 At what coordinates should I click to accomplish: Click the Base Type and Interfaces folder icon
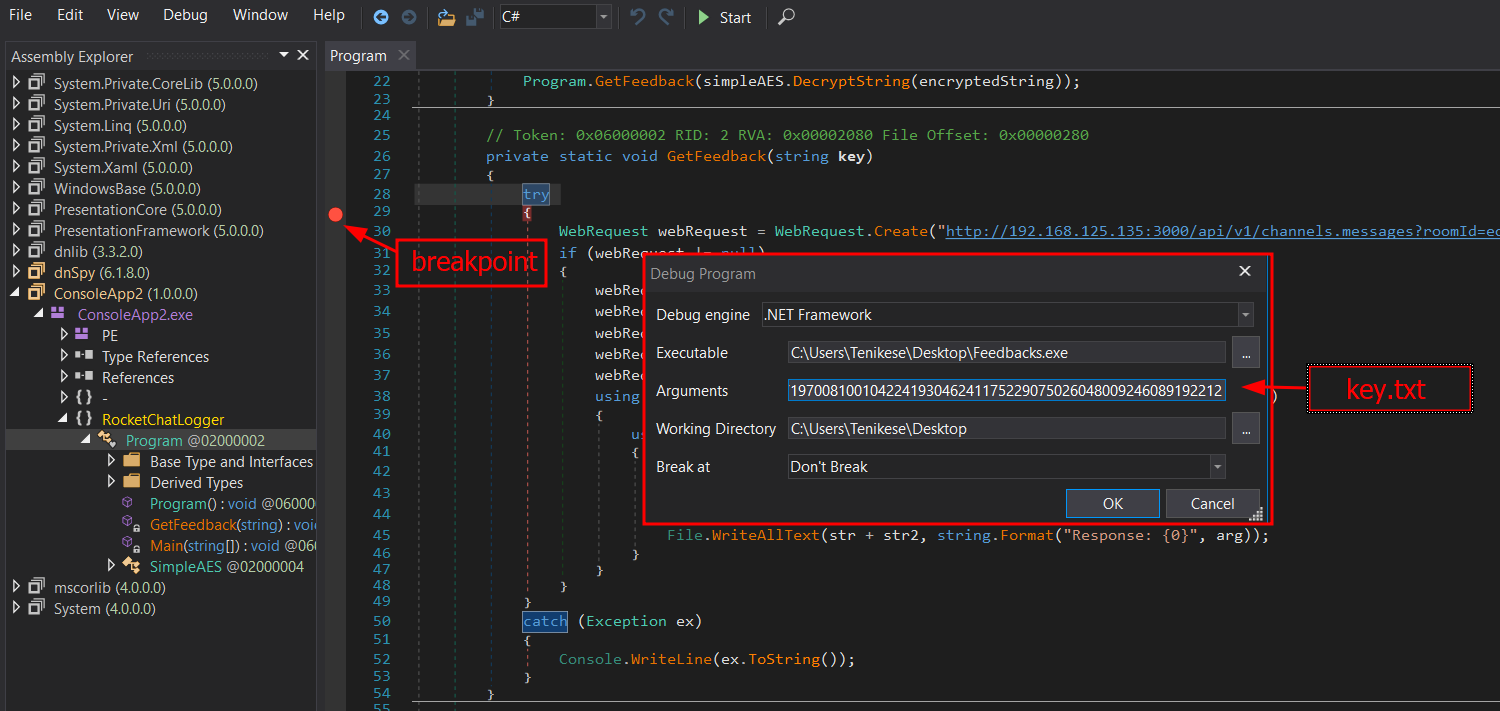[132, 461]
